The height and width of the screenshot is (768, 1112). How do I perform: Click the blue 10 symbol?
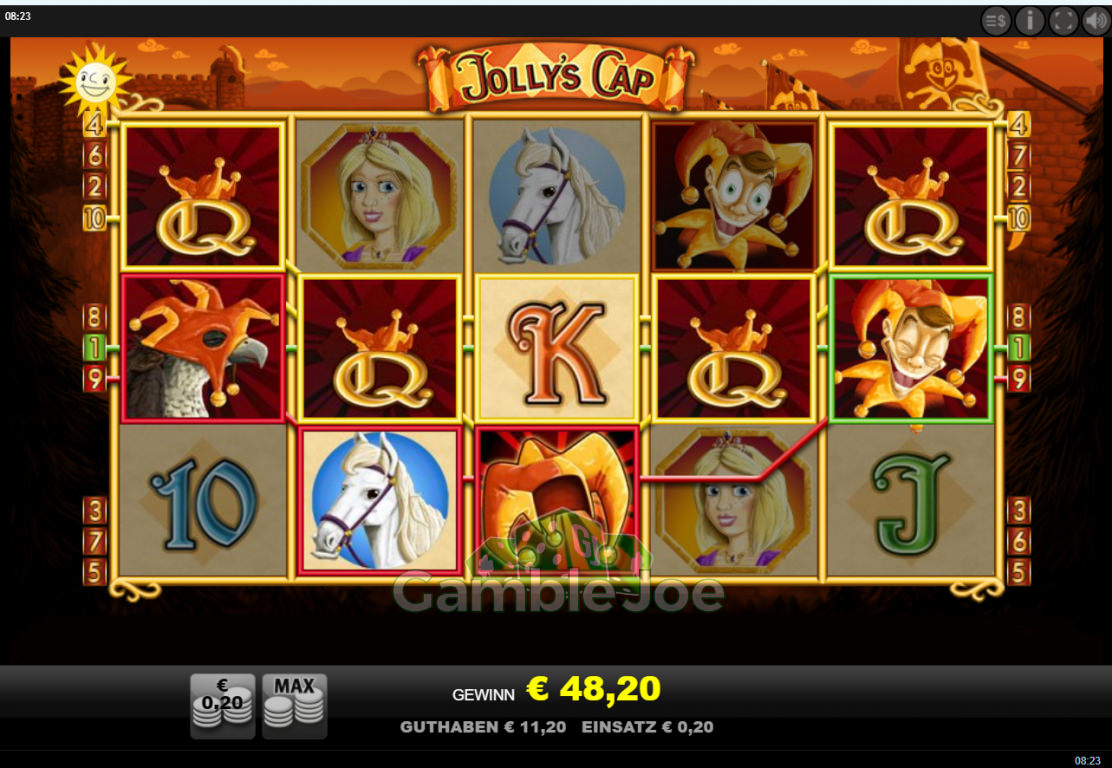point(204,501)
